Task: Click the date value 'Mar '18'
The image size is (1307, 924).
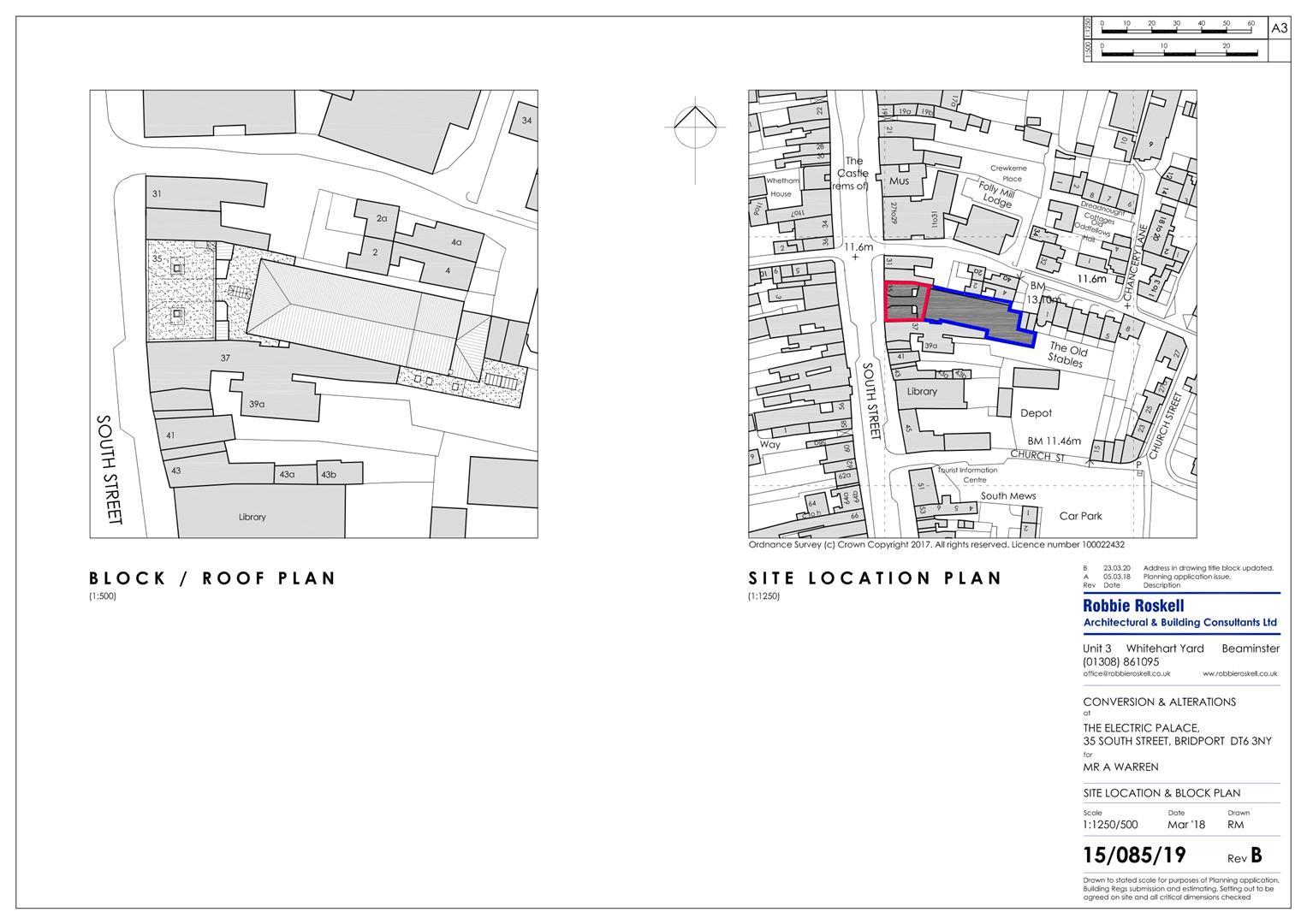Action: (1185, 825)
